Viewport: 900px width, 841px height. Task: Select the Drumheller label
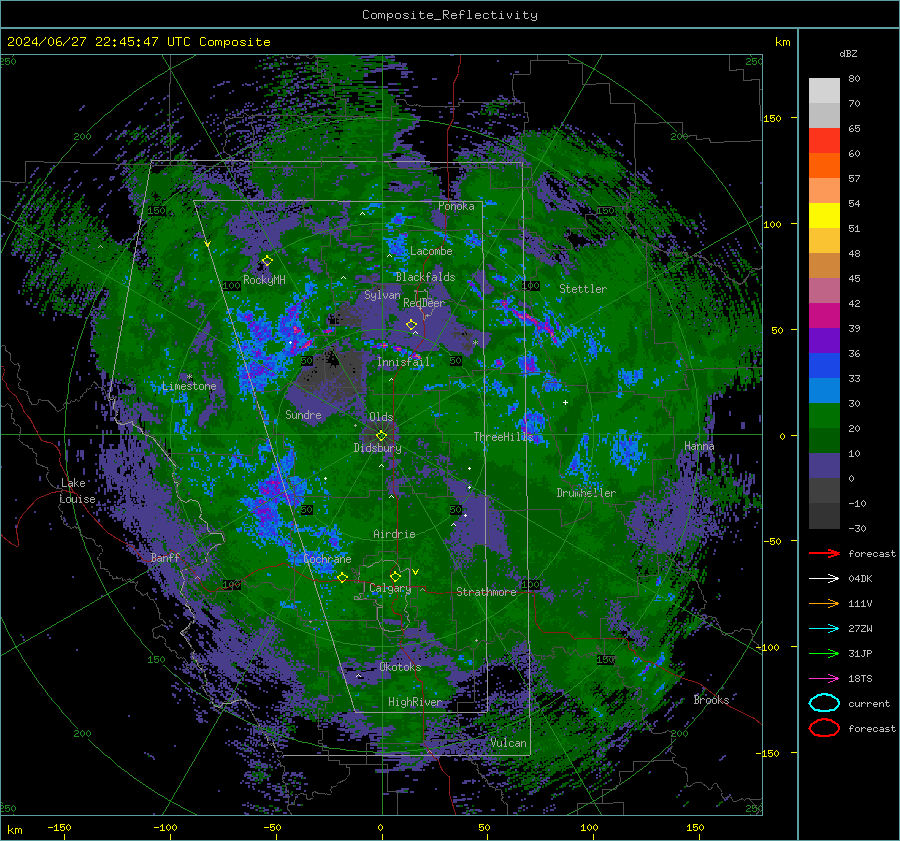point(586,493)
